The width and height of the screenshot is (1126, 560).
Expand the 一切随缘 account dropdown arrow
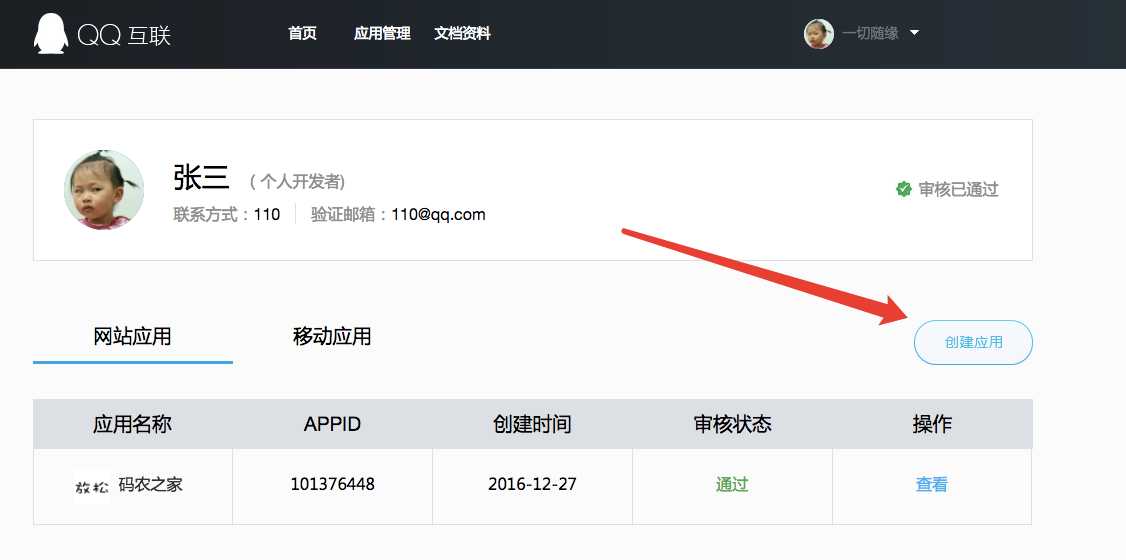(x=914, y=33)
